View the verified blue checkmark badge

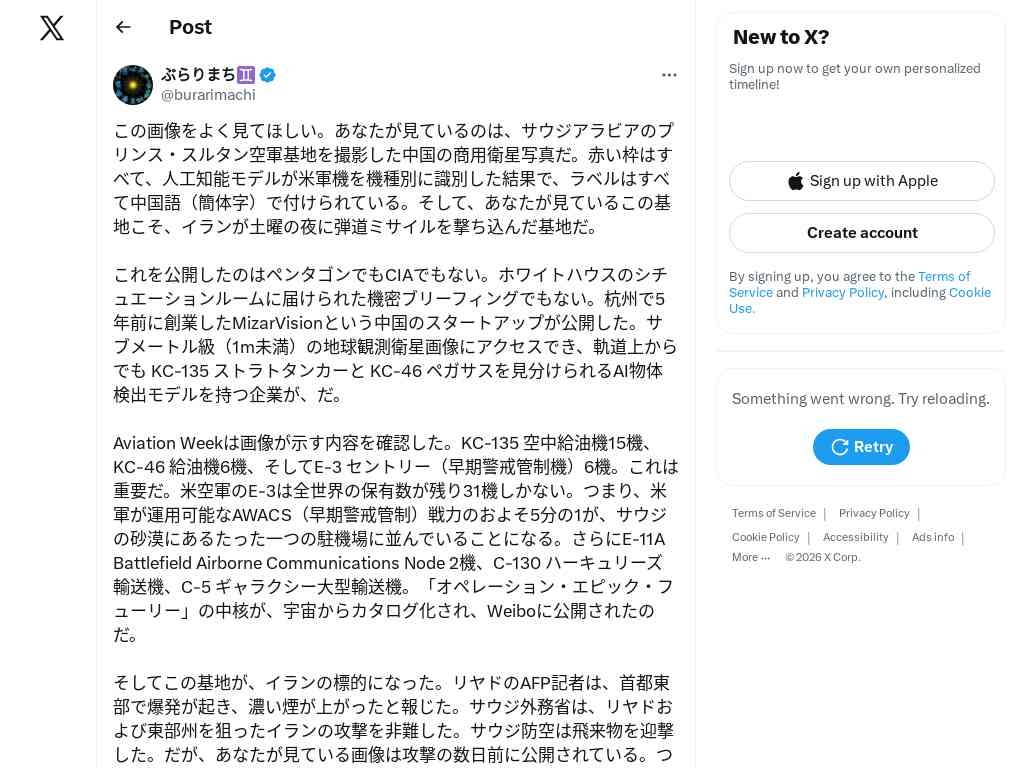pos(267,75)
